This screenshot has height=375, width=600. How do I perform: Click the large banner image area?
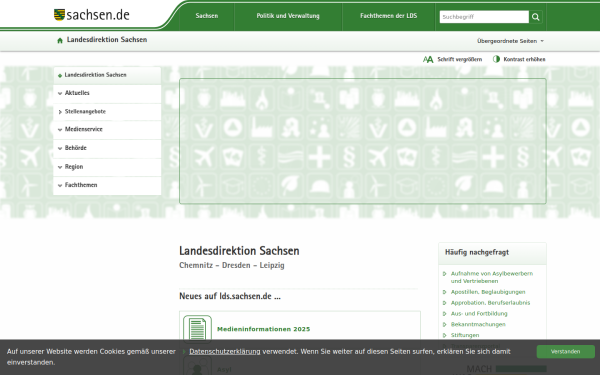[363, 141]
